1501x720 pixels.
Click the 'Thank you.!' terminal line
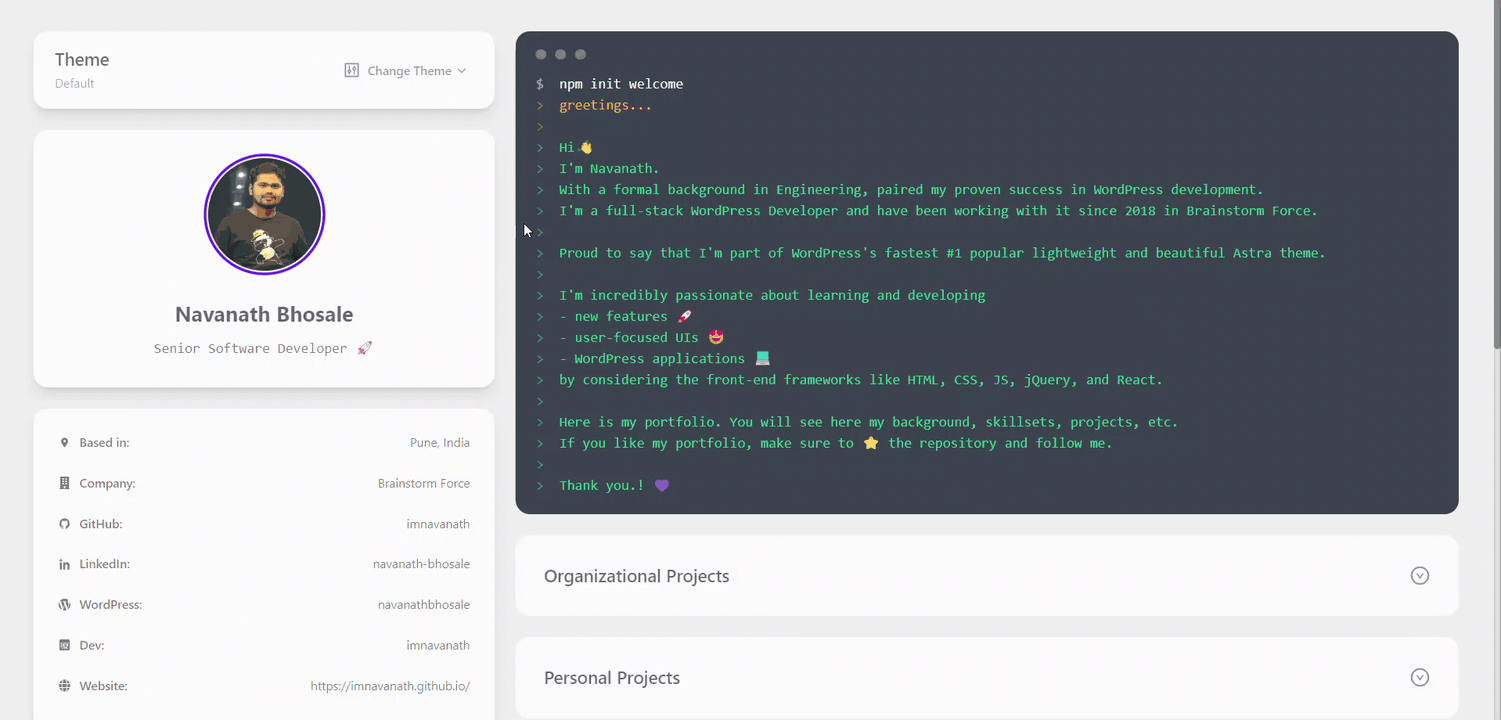[x=614, y=485]
